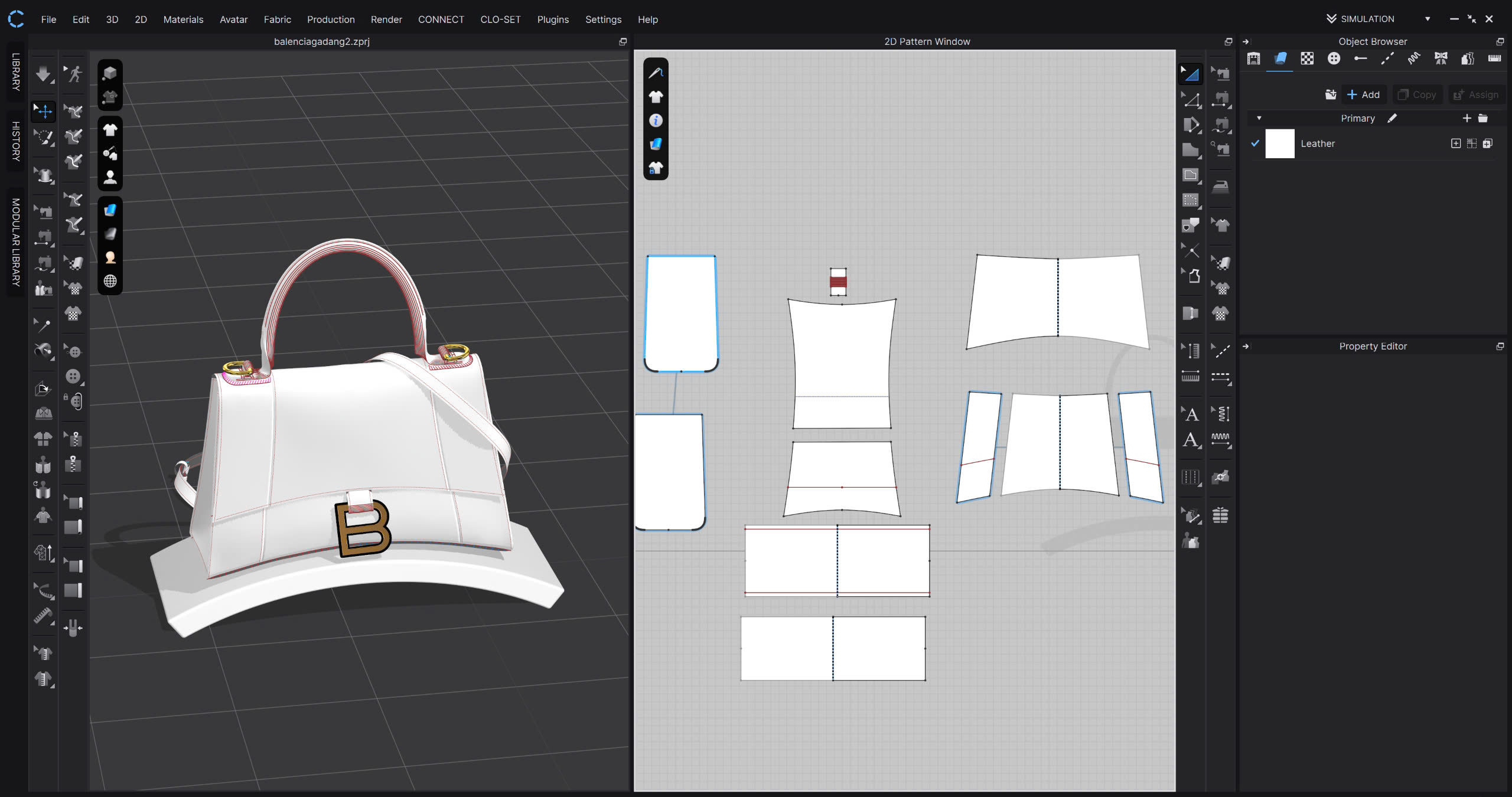This screenshot has width=1512, height=797.
Task: Click the info icon in 2D window
Action: point(656,120)
